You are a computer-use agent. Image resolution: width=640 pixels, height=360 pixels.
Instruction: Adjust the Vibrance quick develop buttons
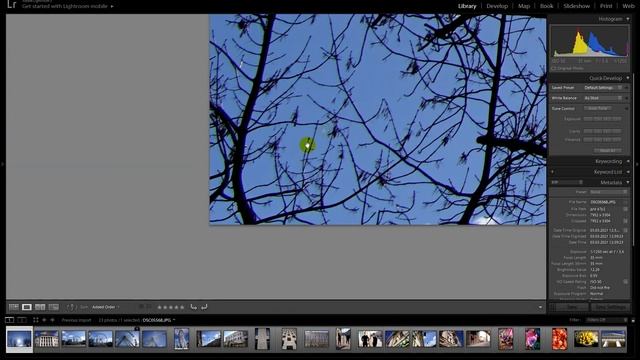(x=602, y=140)
